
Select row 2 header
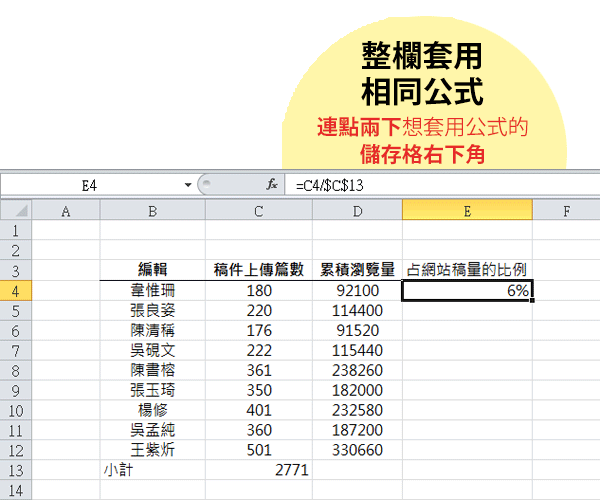pyautogui.click(x=16, y=250)
